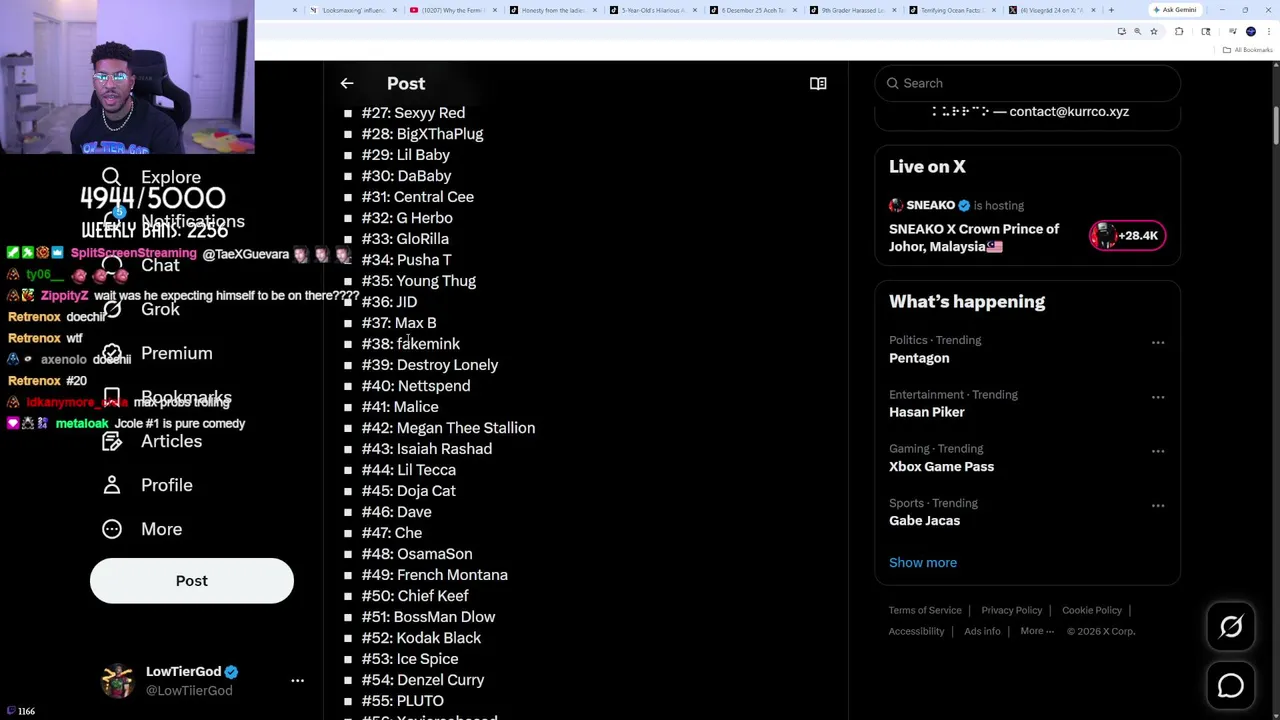
Task: Open the Chrome three-dot menu
Action: pyautogui.click(x=1269, y=31)
